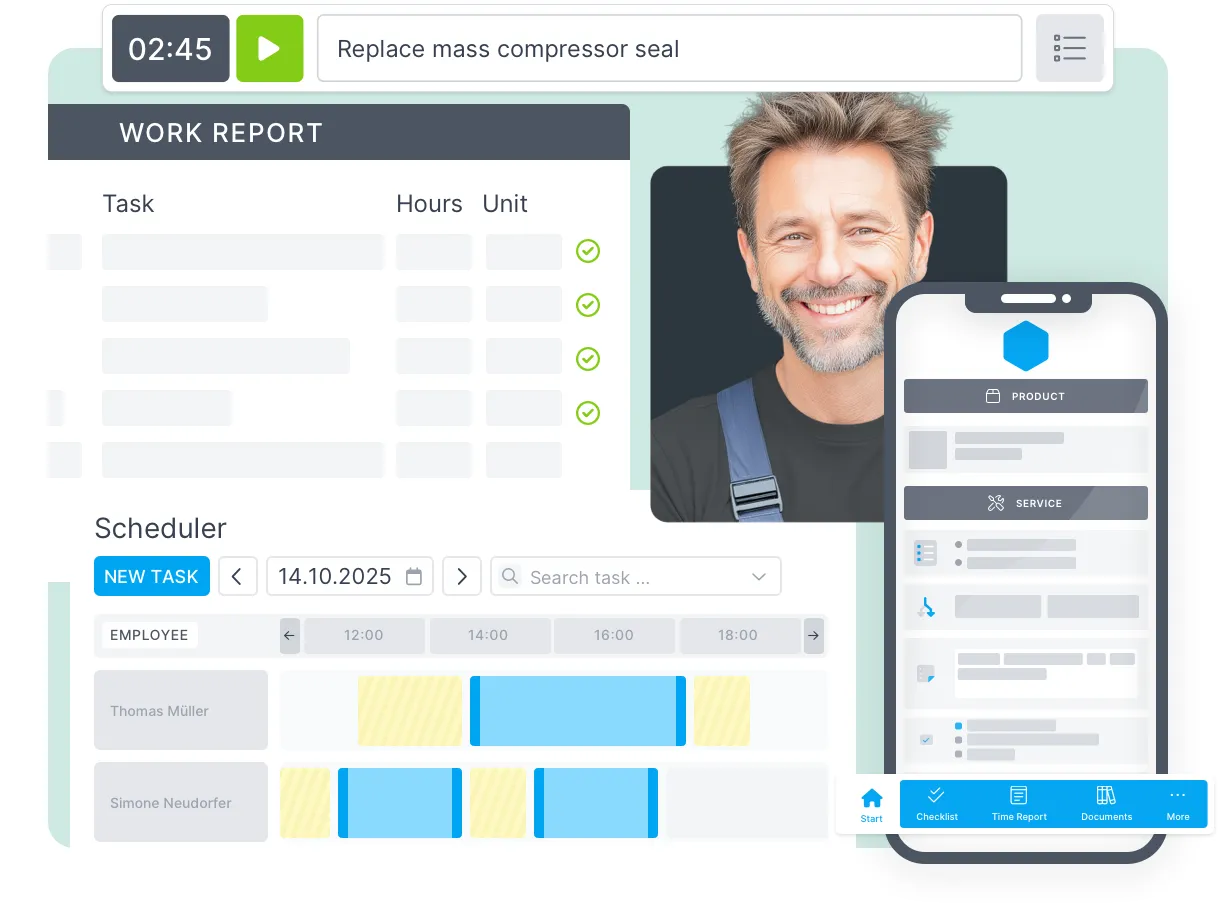Create a task with the NEW TASK button
Viewport: 1218px width, 906px height.
152,576
